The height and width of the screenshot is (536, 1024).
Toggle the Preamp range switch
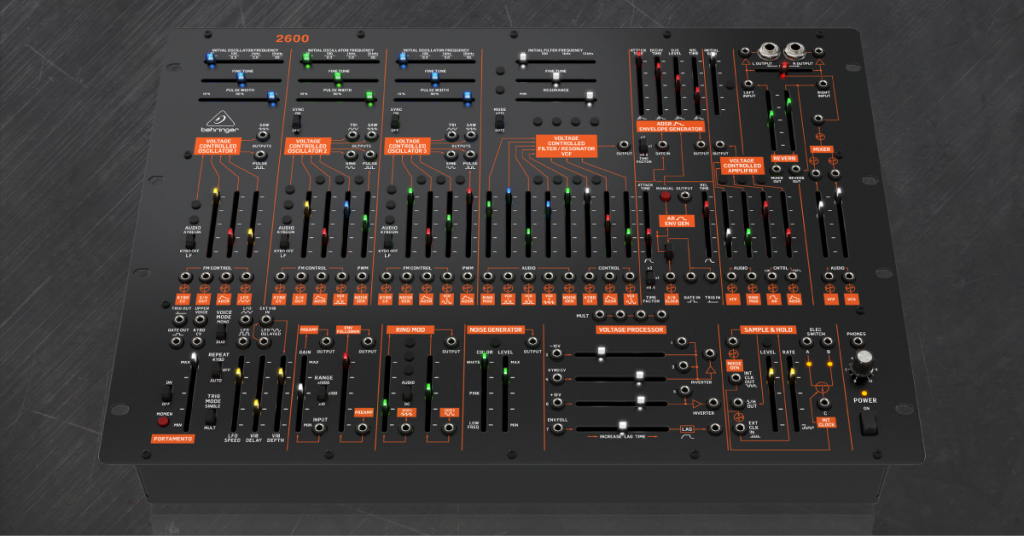coord(322,394)
